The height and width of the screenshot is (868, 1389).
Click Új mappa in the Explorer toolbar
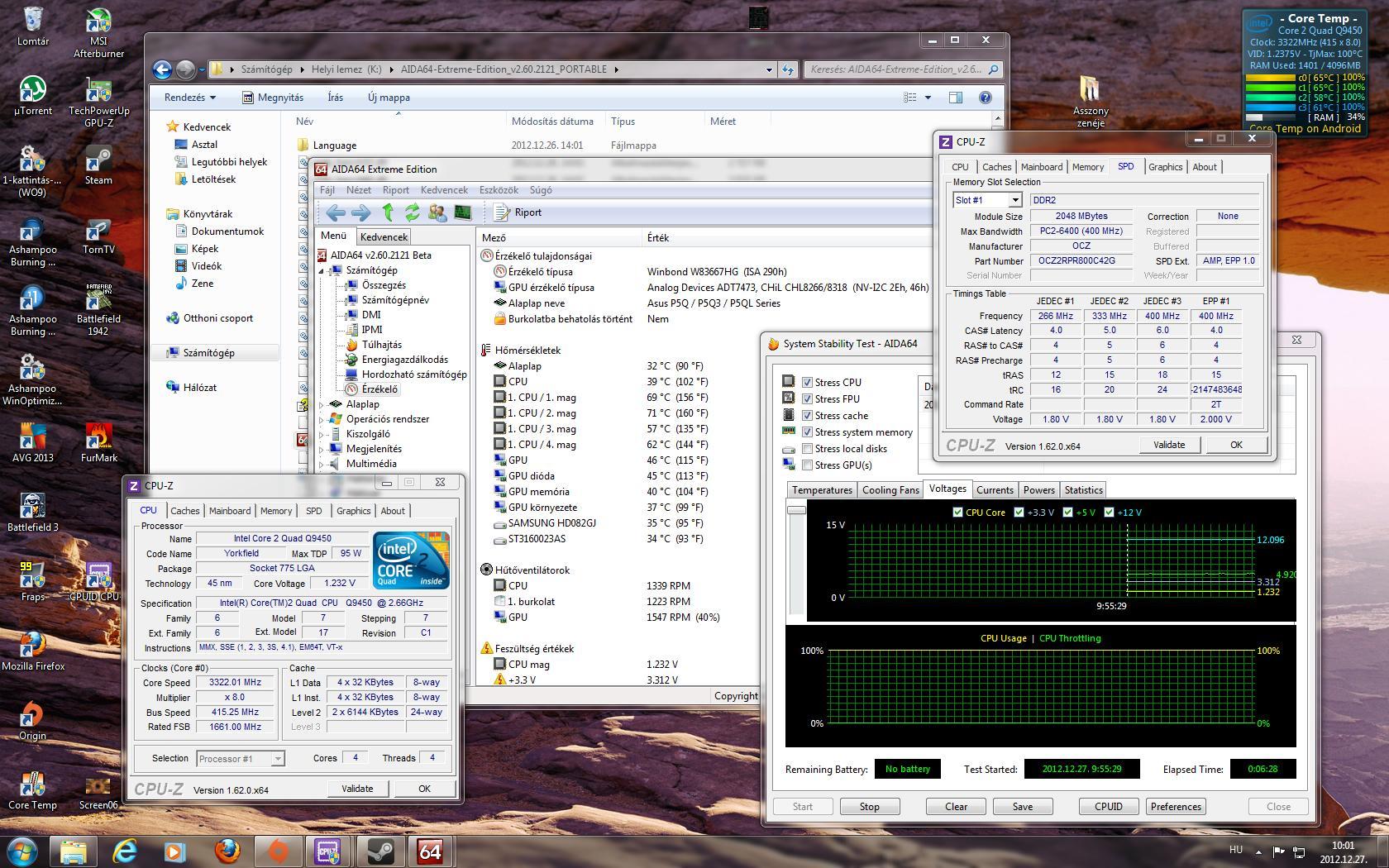(389, 98)
